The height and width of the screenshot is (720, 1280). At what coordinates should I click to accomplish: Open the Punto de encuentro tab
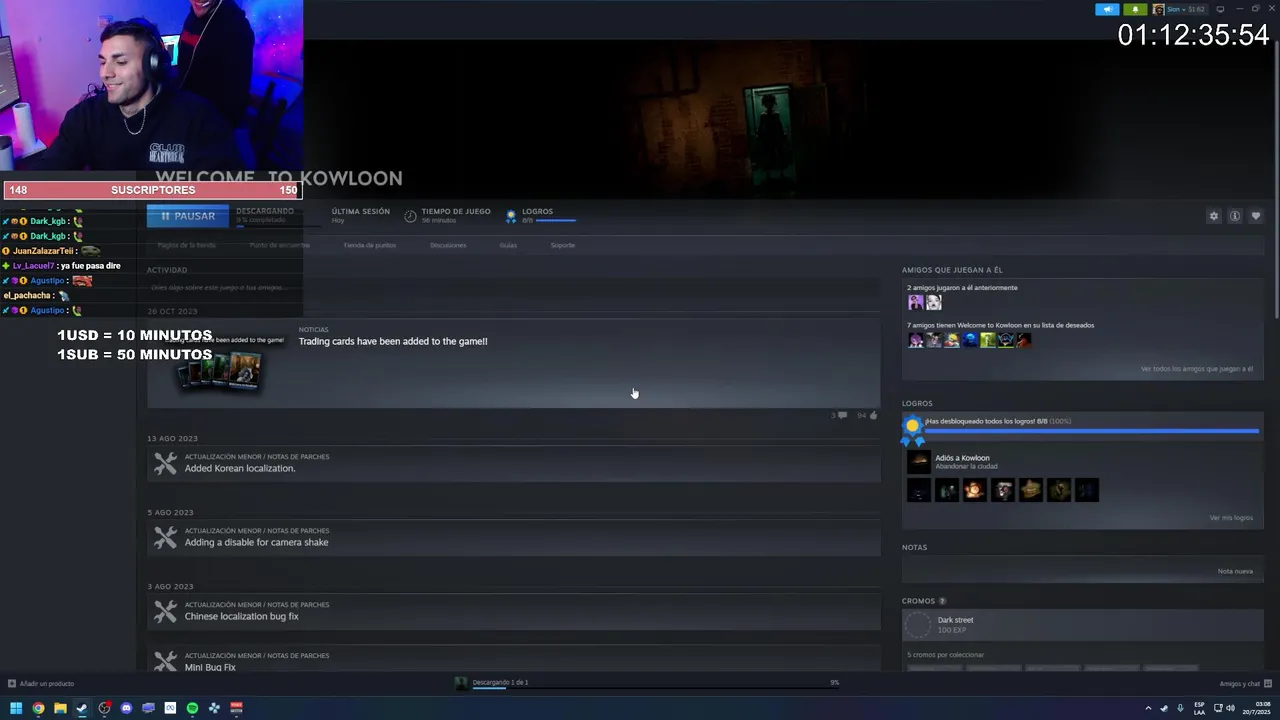tap(279, 245)
